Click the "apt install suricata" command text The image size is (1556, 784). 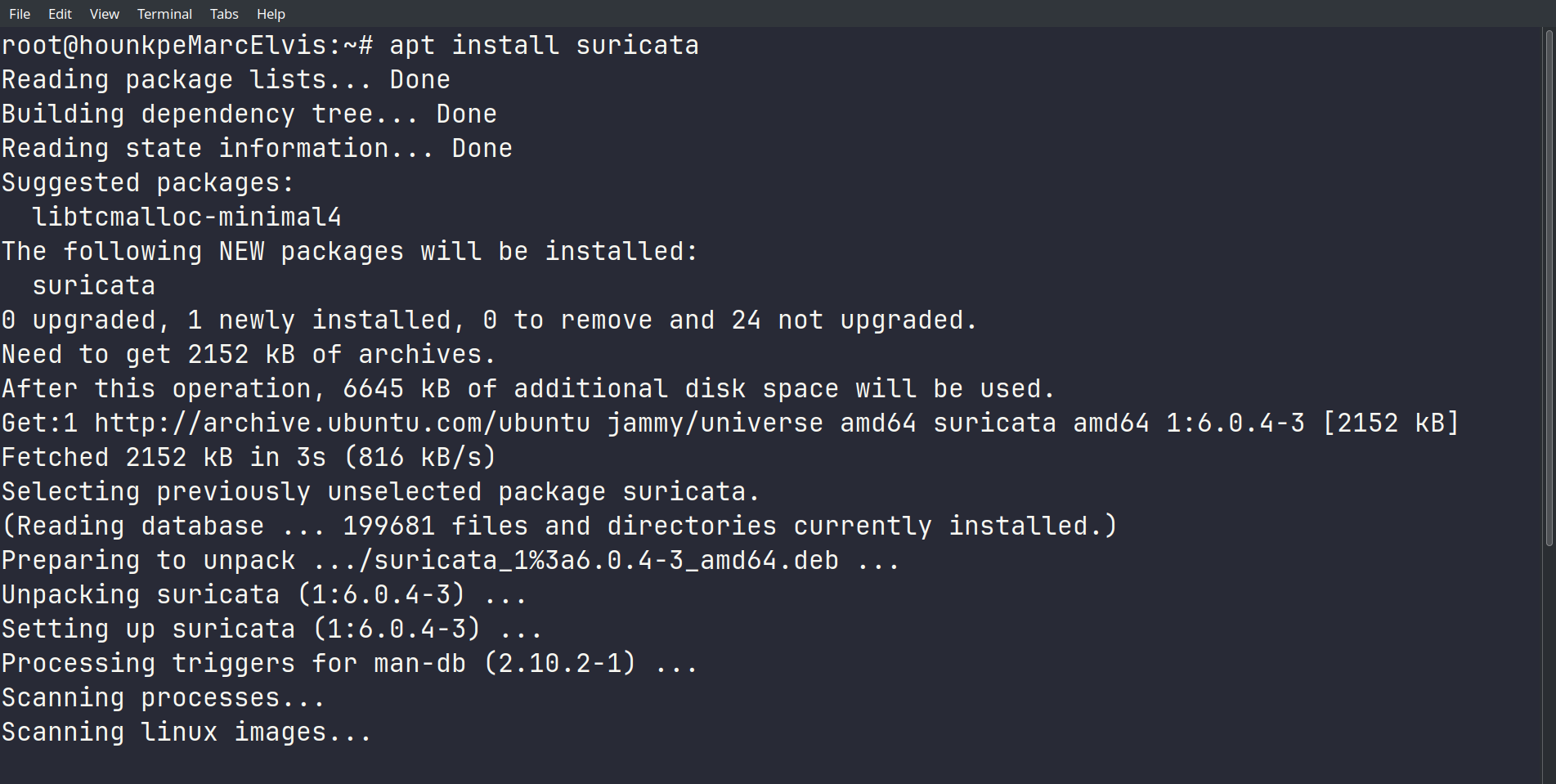(x=544, y=46)
